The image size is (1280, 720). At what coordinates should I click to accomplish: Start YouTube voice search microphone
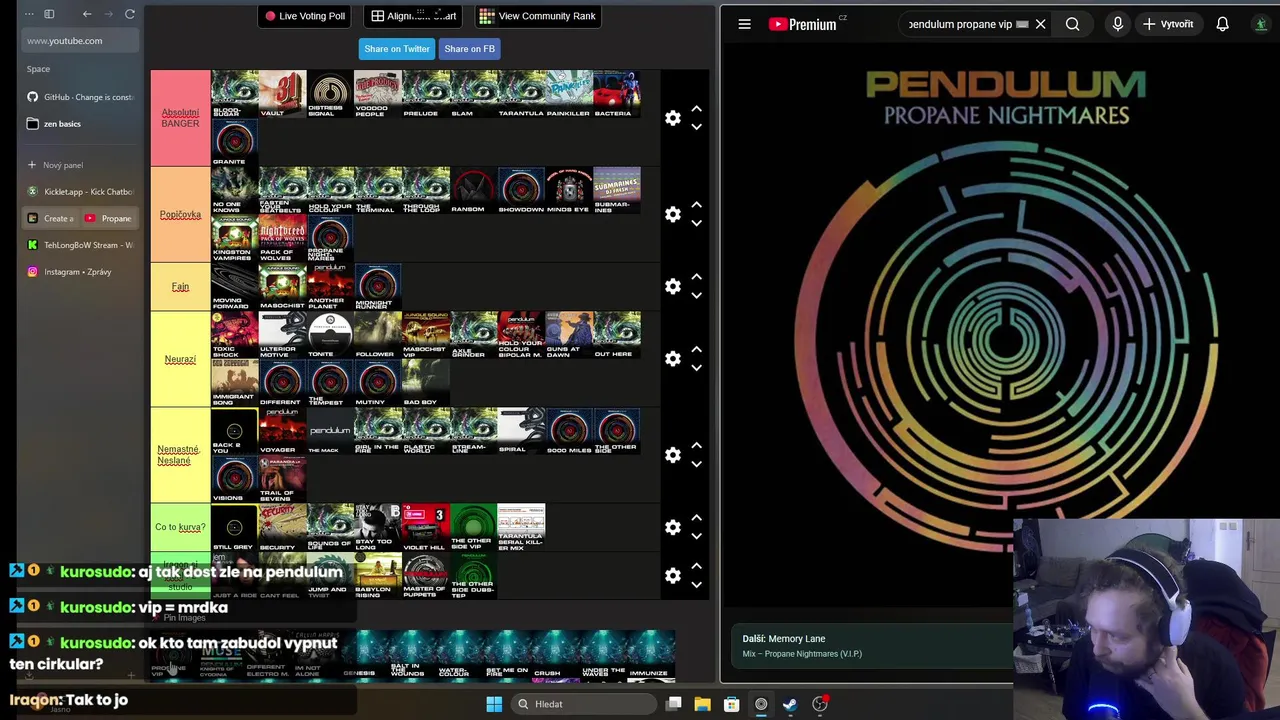(1118, 24)
